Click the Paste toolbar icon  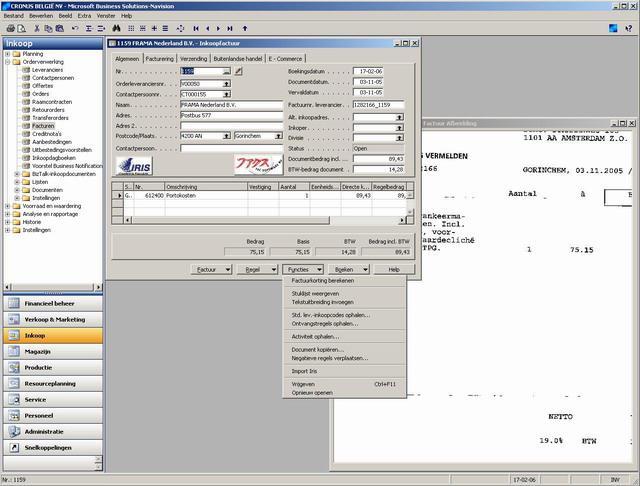tap(60, 28)
